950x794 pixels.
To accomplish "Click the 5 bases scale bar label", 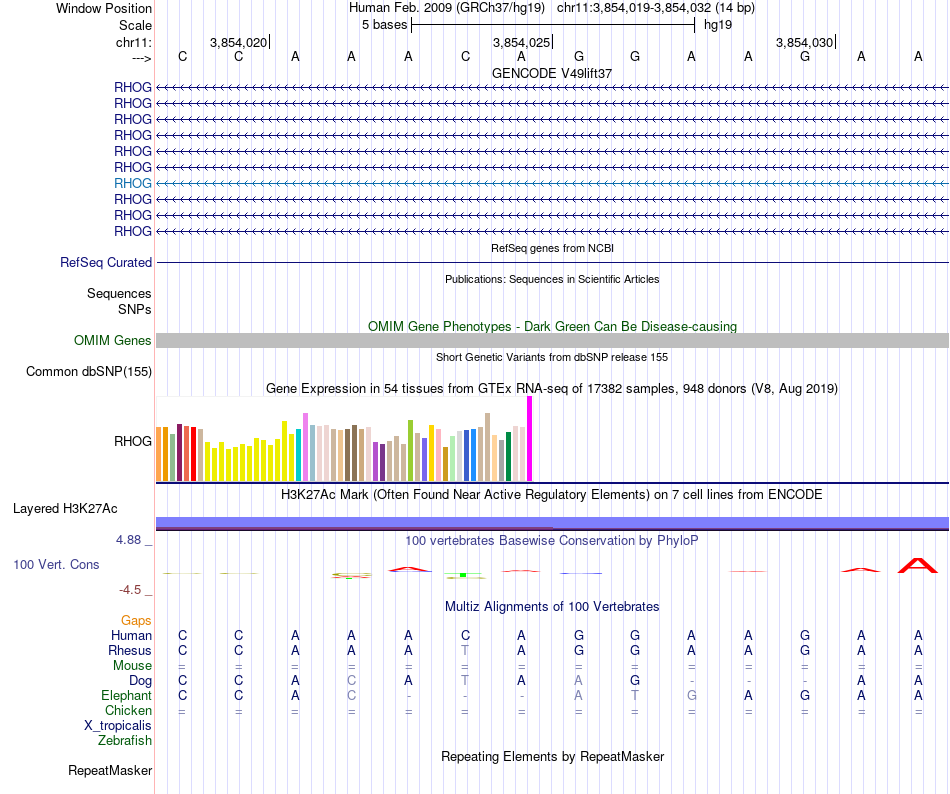I will click(385, 25).
